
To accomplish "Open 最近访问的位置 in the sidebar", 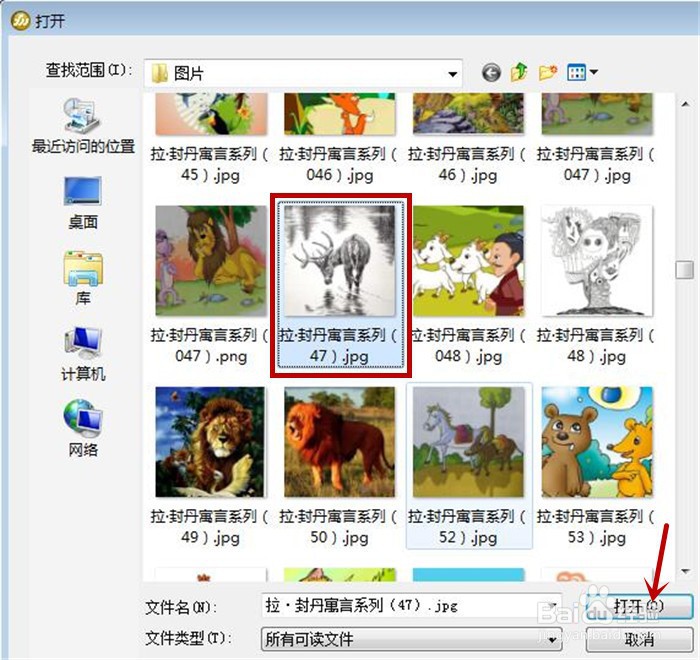I will [x=83, y=126].
